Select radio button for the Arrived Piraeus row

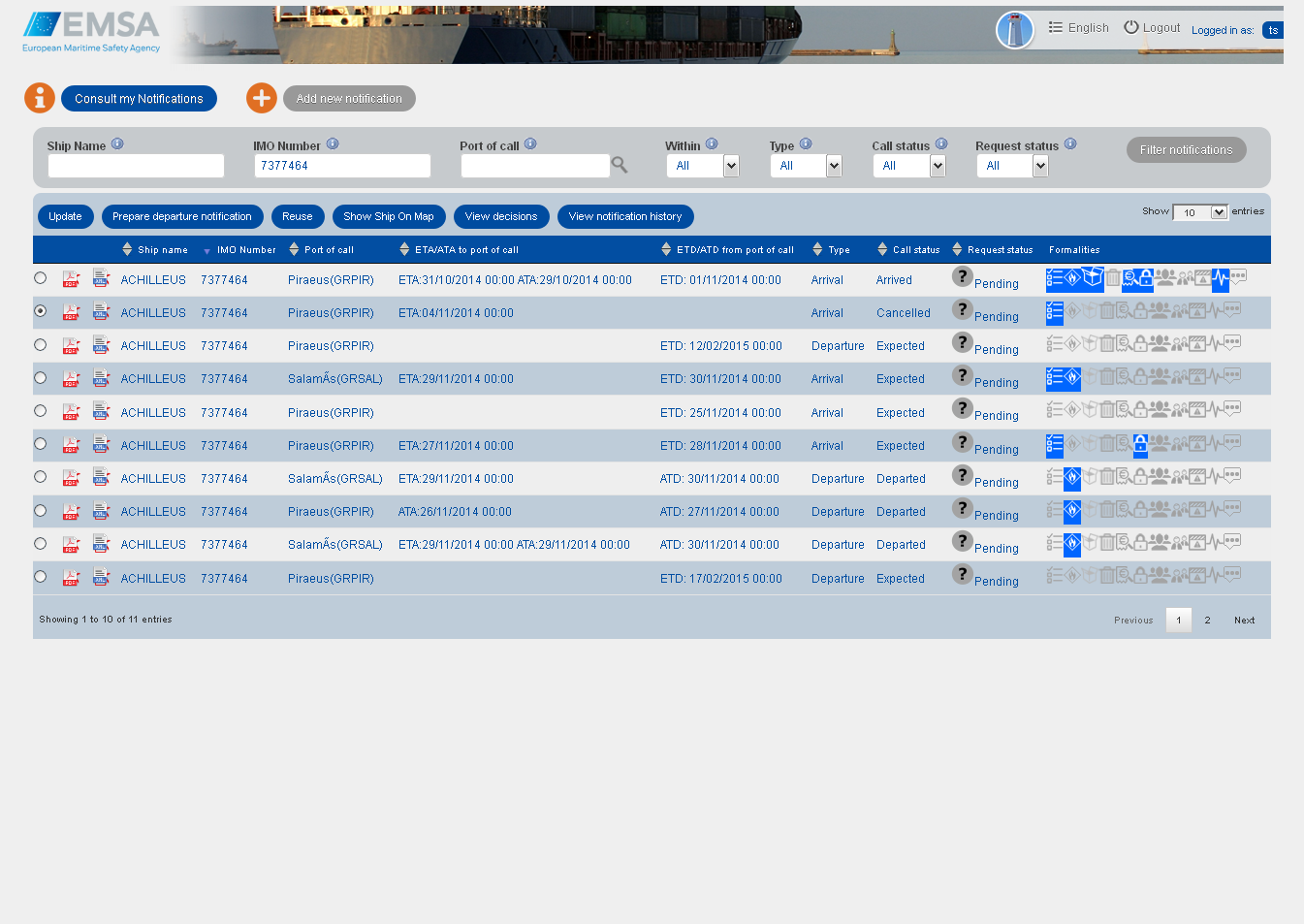point(40,278)
